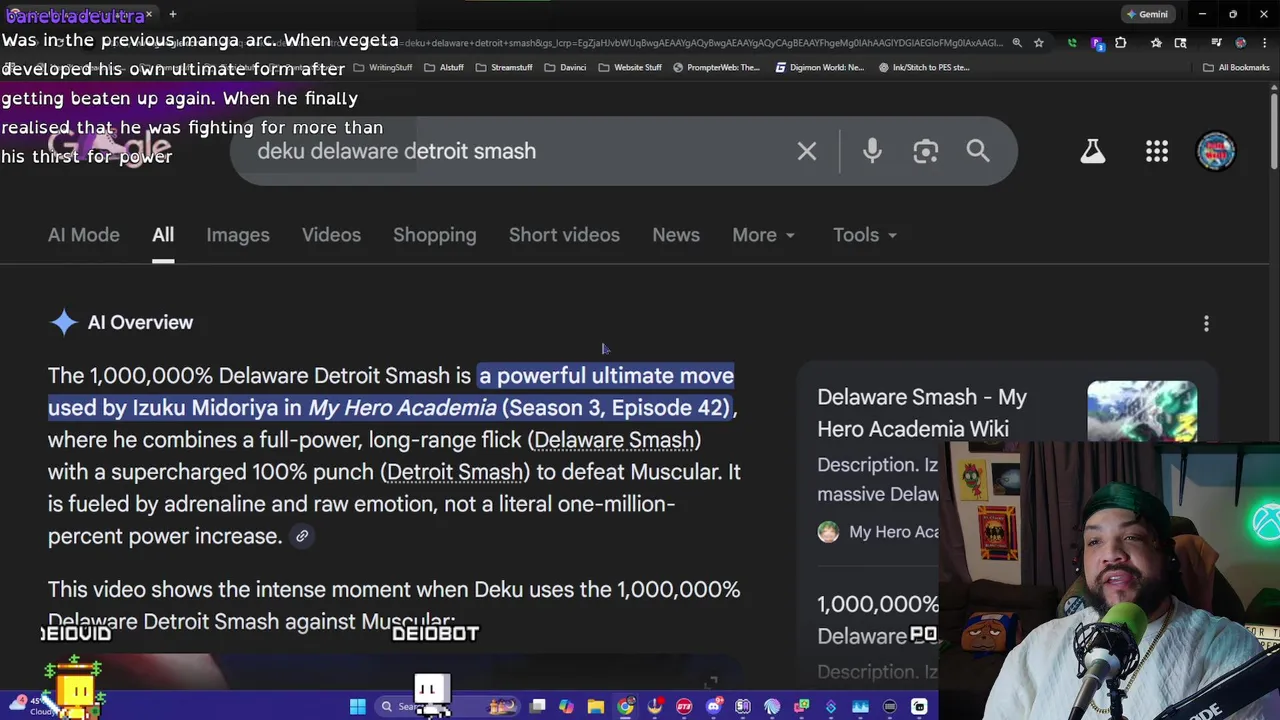Image resolution: width=1280 pixels, height=720 pixels.
Task: Open the Streamstuff bookmark folder
Action: coord(504,67)
